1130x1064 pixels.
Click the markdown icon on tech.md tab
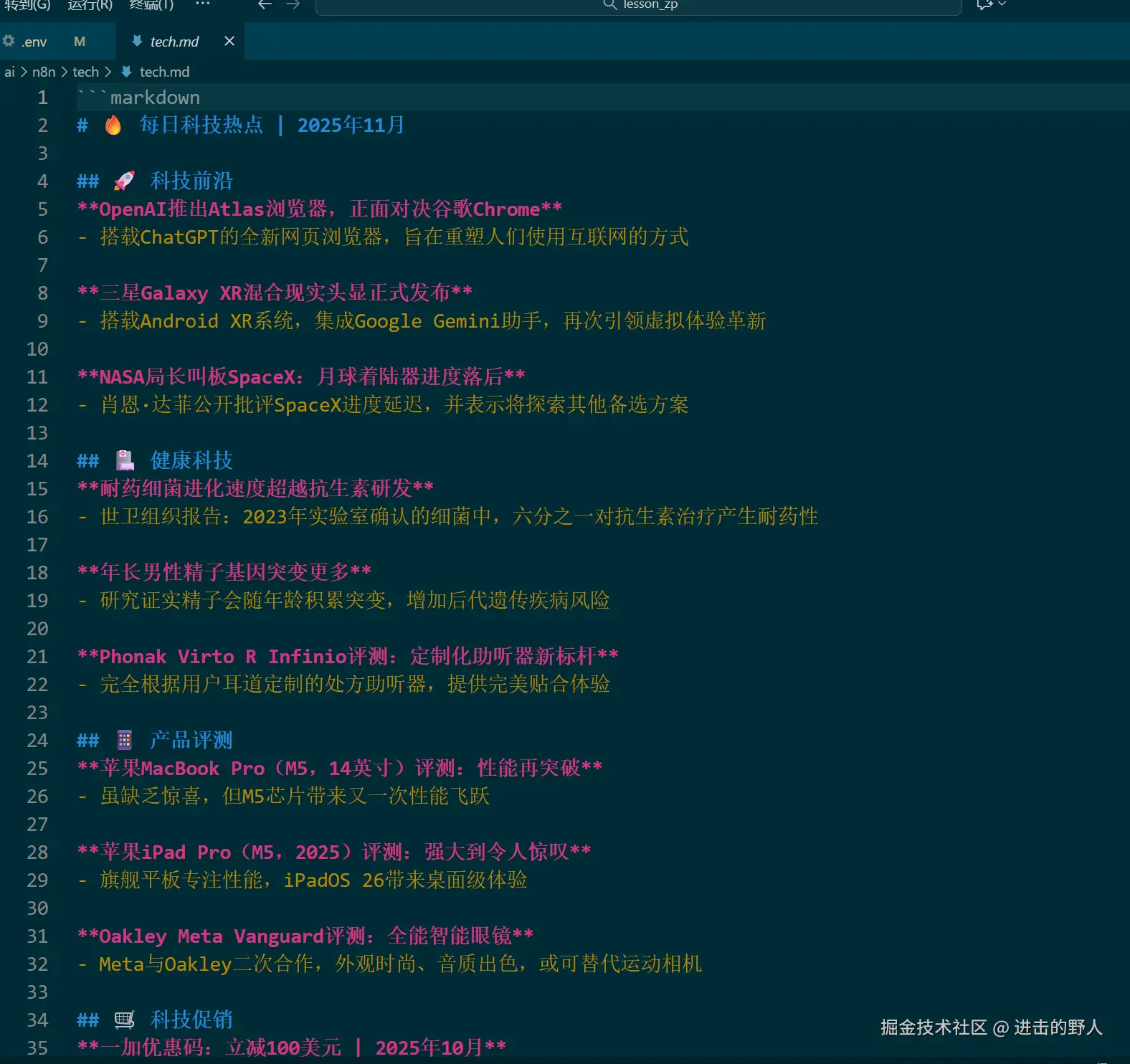pos(136,41)
